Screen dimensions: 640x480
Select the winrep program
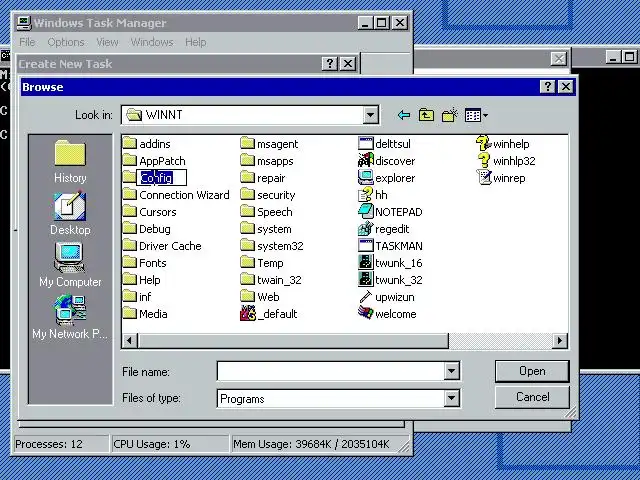pyautogui.click(x=501, y=178)
